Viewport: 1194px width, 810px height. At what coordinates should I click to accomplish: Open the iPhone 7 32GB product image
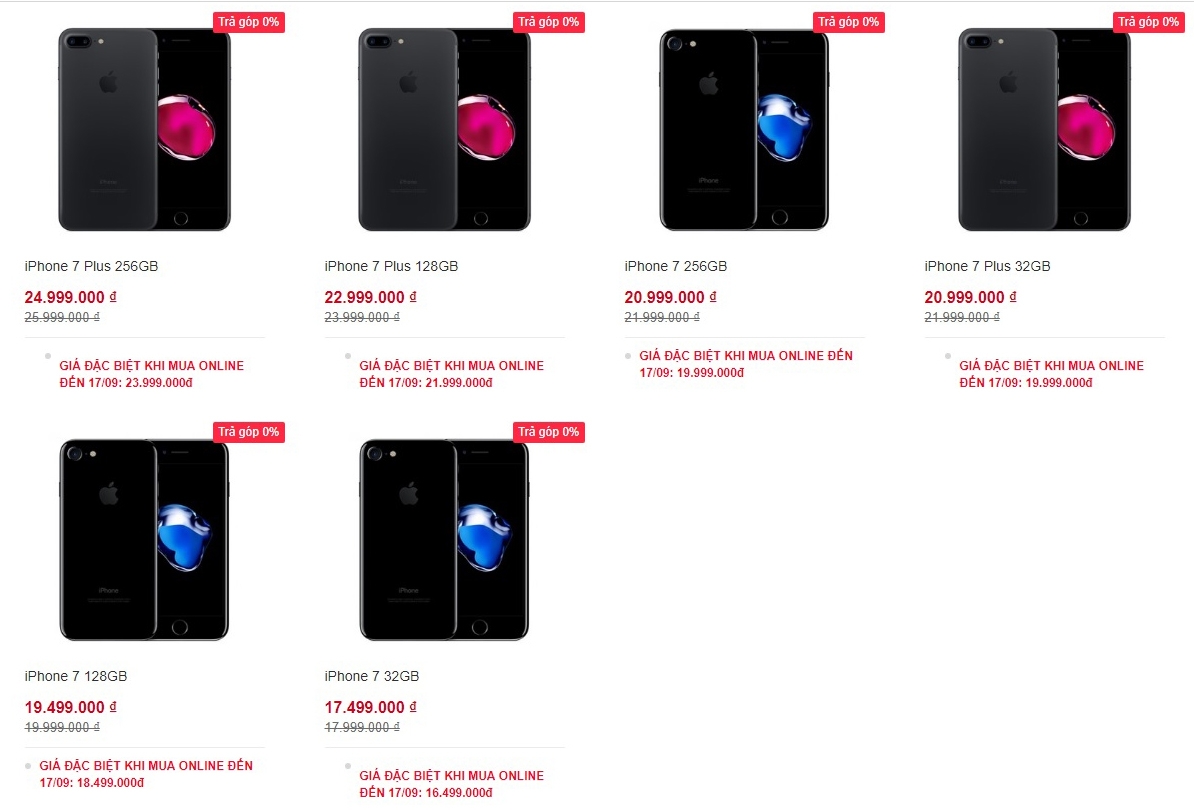point(444,540)
